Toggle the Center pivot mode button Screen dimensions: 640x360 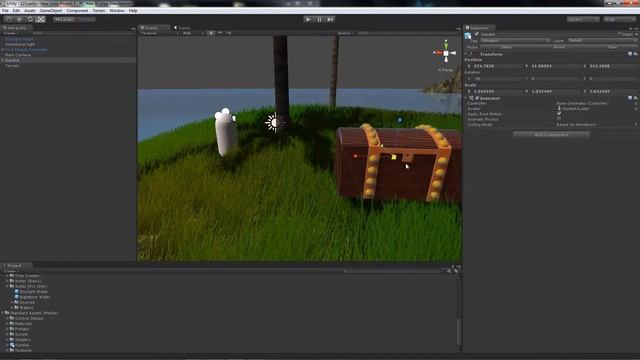click(64, 19)
